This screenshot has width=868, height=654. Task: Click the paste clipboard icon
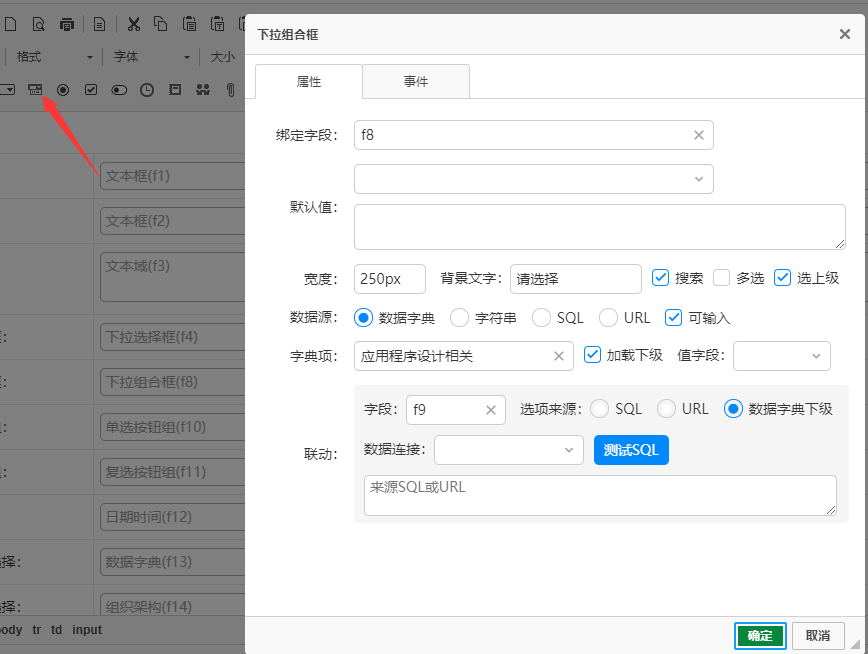pyautogui.click(x=189, y=24)
